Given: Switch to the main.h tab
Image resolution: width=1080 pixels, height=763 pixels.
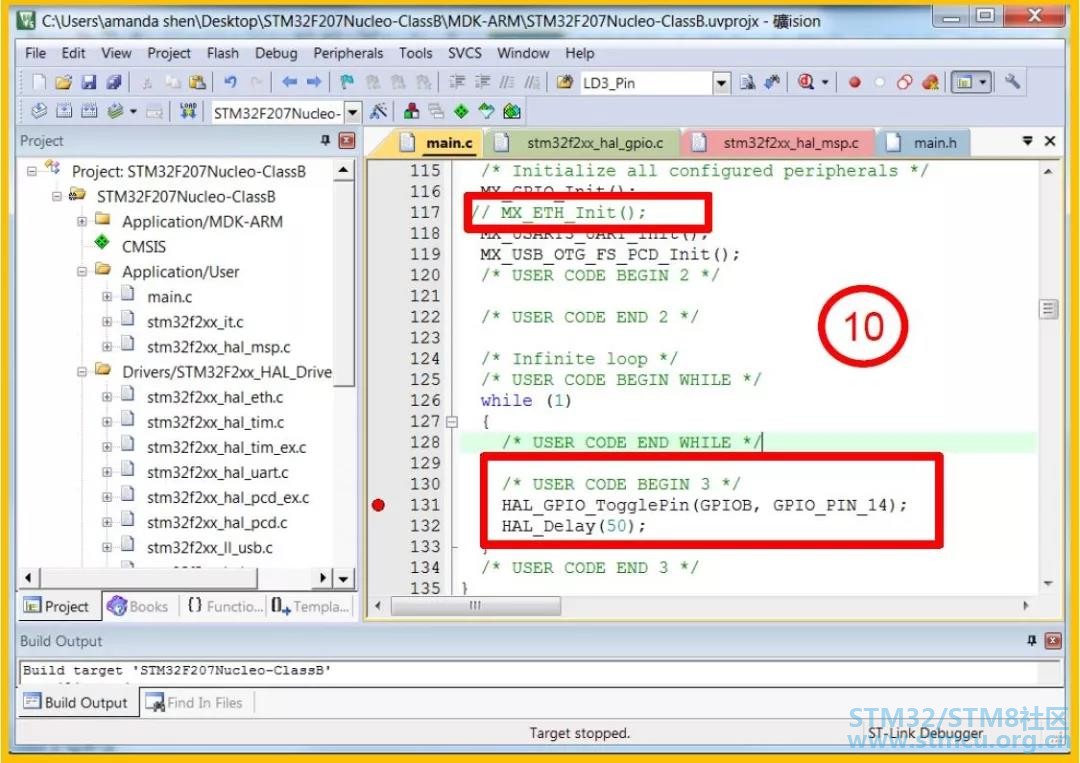Looking at the screenshot, I should [x=923, y=143].
